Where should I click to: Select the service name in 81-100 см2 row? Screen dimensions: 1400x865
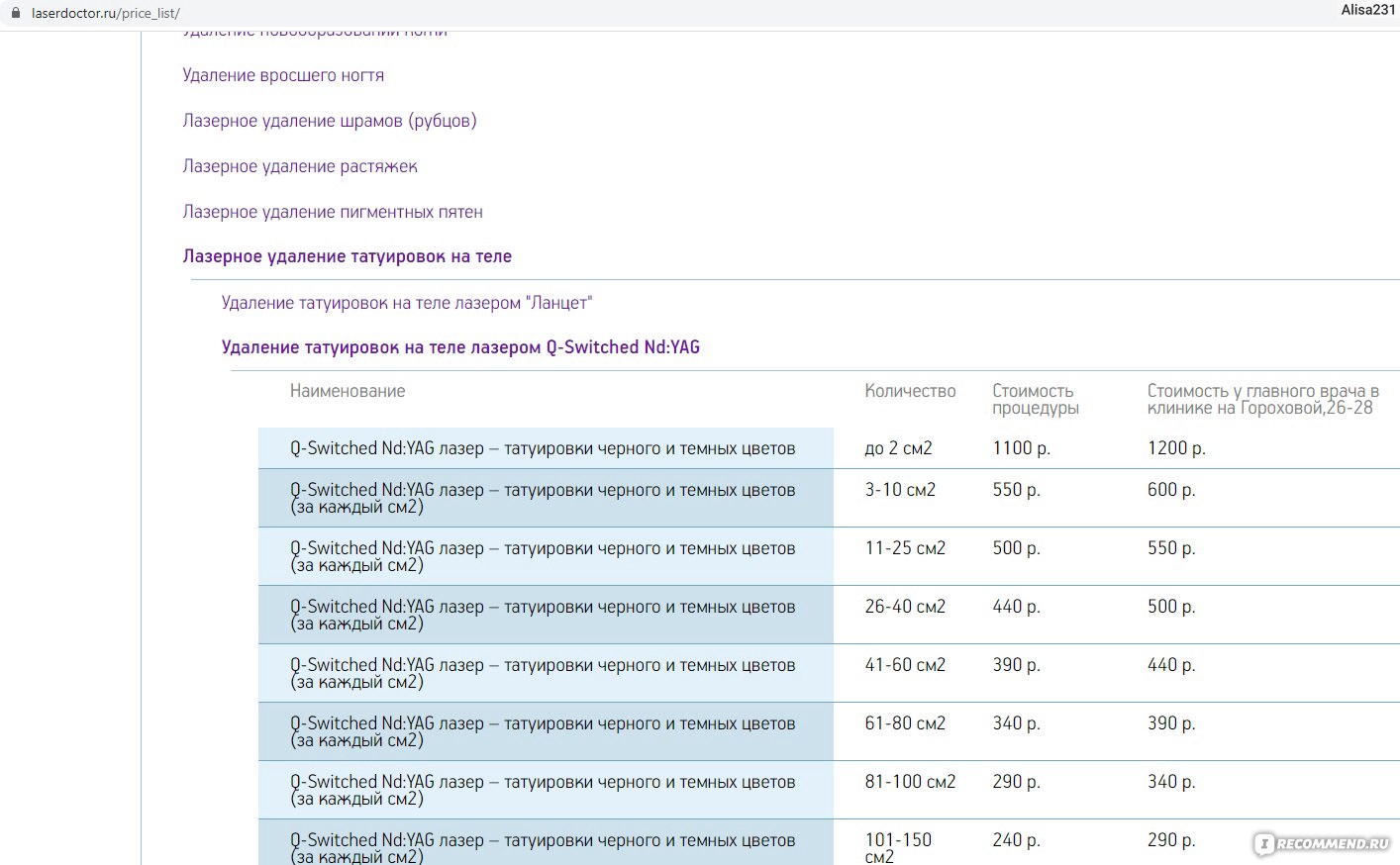(x=543, y=790)
